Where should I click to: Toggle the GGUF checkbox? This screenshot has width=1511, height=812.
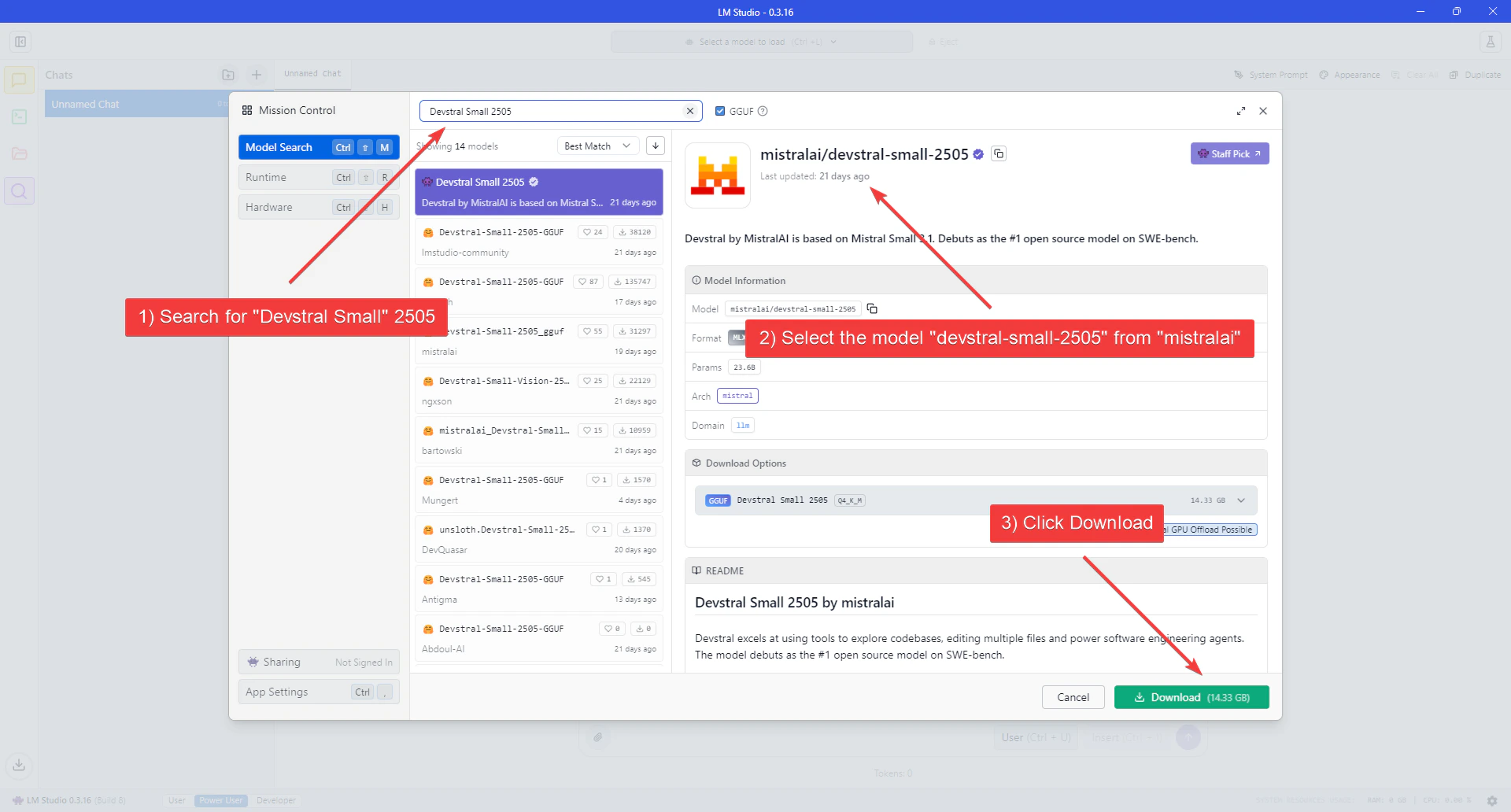click(x=720, y=111)
